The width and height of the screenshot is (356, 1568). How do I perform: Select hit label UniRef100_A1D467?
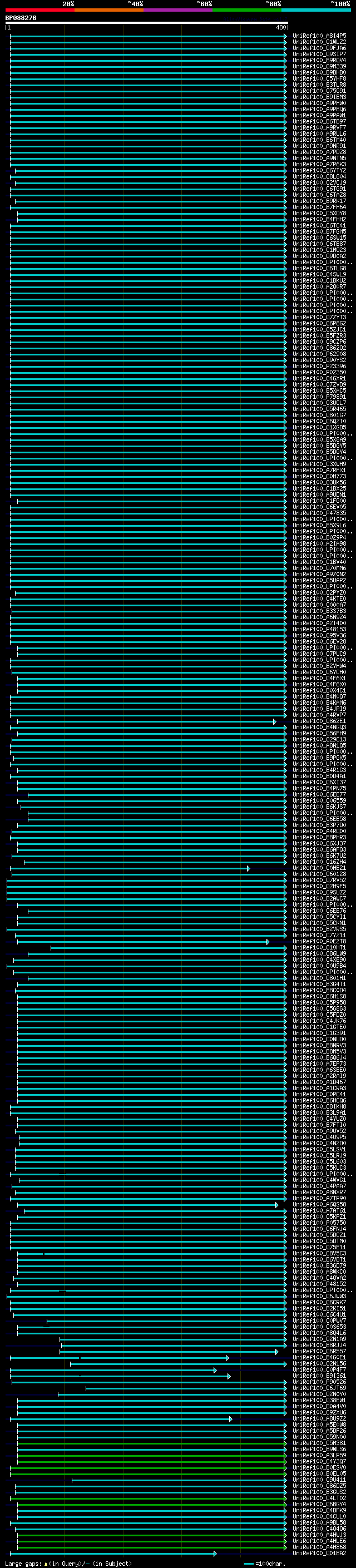point(319,1082)
